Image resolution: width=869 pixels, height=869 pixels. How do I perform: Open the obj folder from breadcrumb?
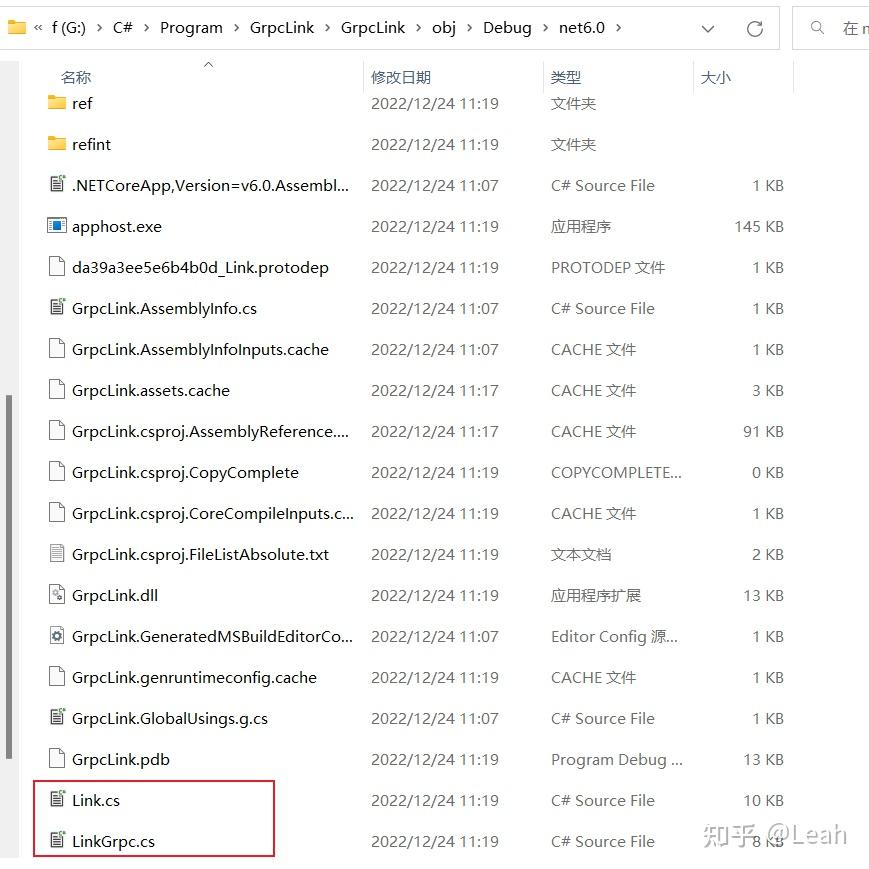[x=444, y=27]
